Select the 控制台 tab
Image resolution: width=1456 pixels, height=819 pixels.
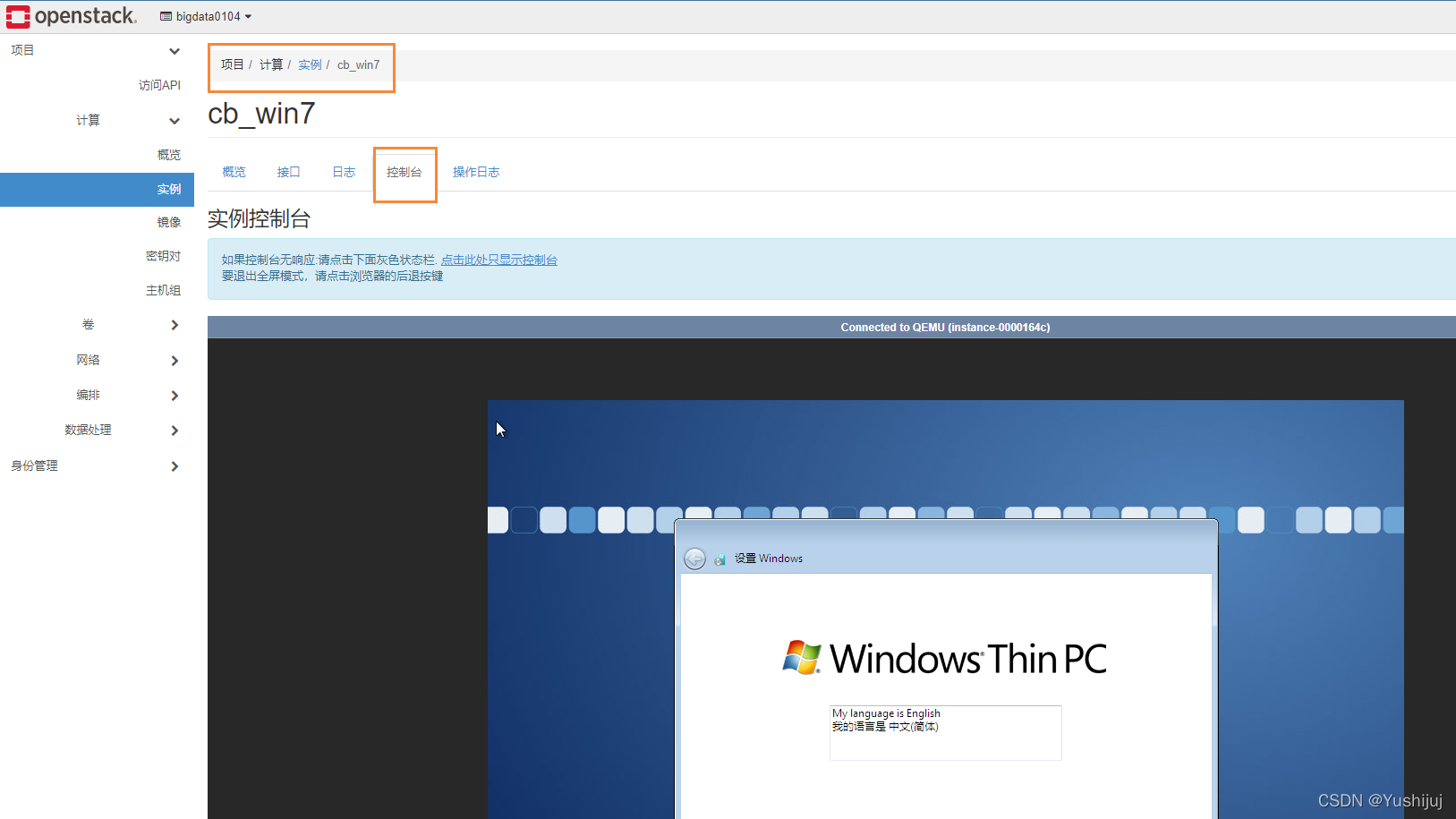click(404, 172)
